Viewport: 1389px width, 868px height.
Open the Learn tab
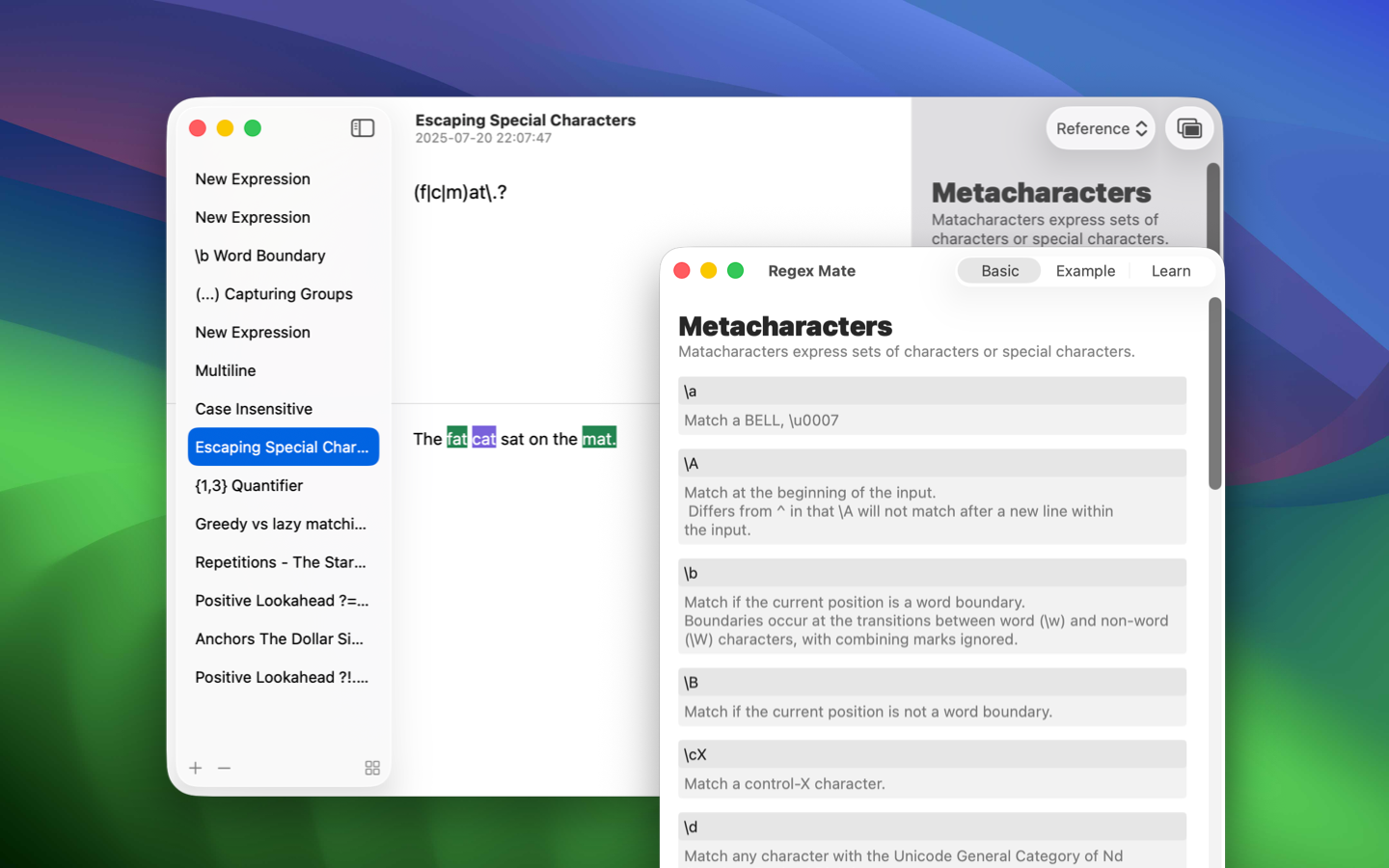click(x=1170, y=271)
